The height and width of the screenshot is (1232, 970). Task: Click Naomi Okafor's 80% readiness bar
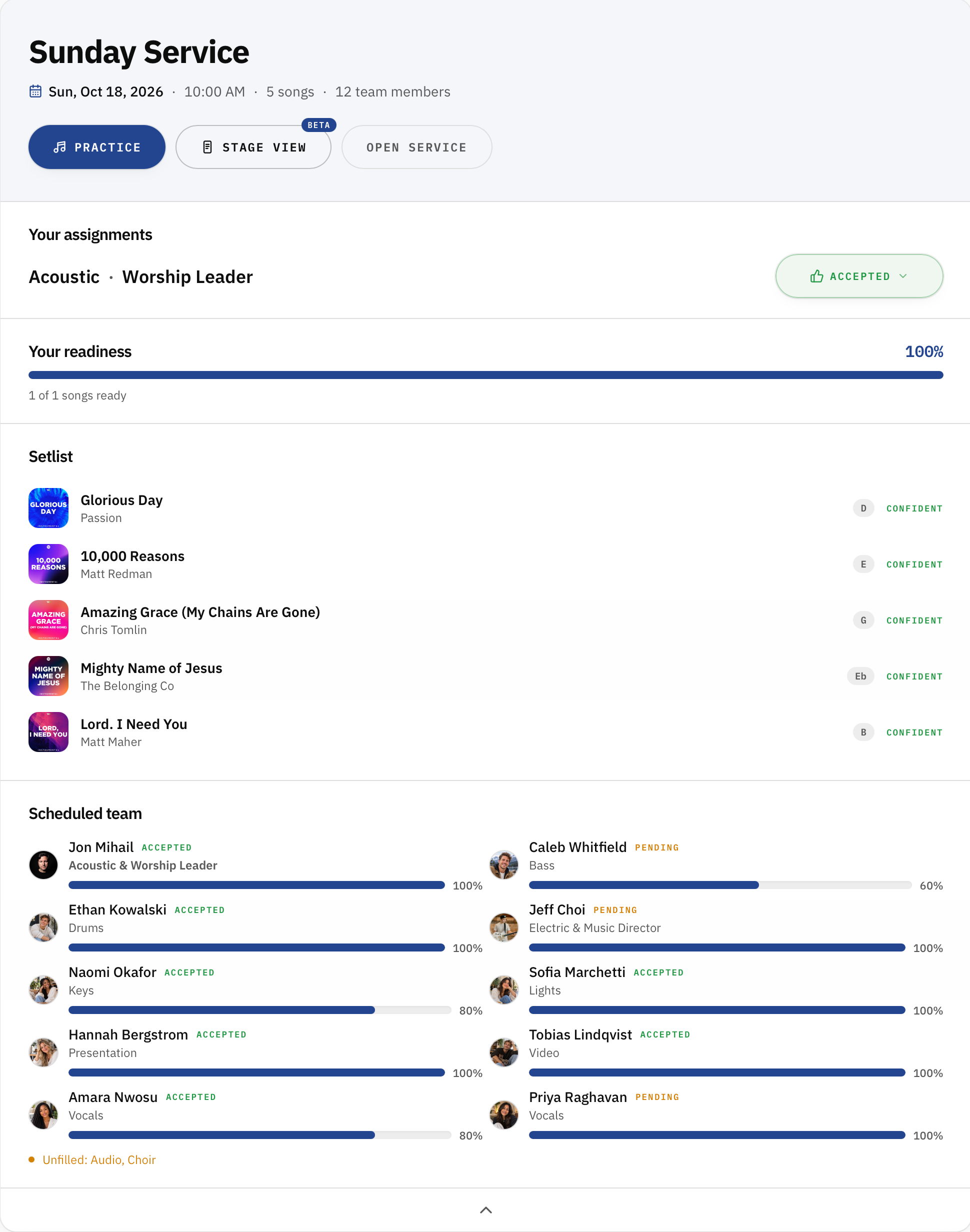tap(259, 1010)
